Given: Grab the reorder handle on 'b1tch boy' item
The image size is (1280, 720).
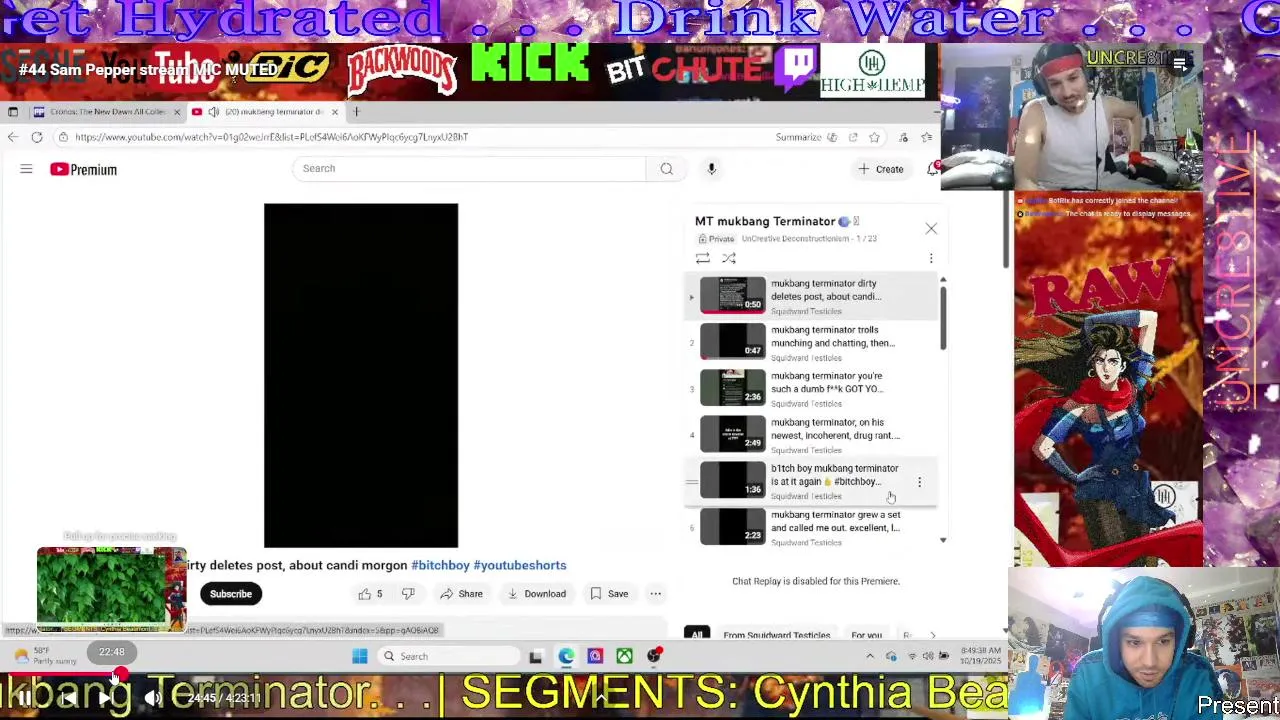Looking at the screenshot, I should click(x=691, y=482).
